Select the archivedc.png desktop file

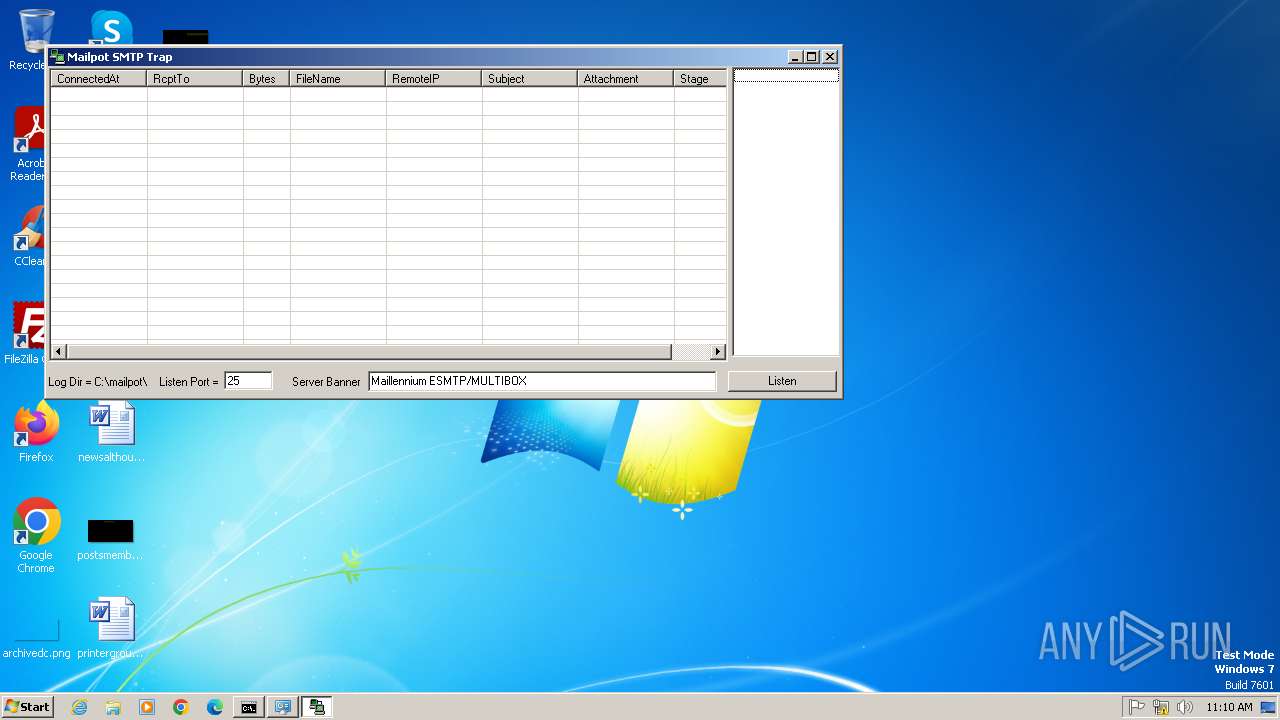pyautogui.click(x=36, y=640)
